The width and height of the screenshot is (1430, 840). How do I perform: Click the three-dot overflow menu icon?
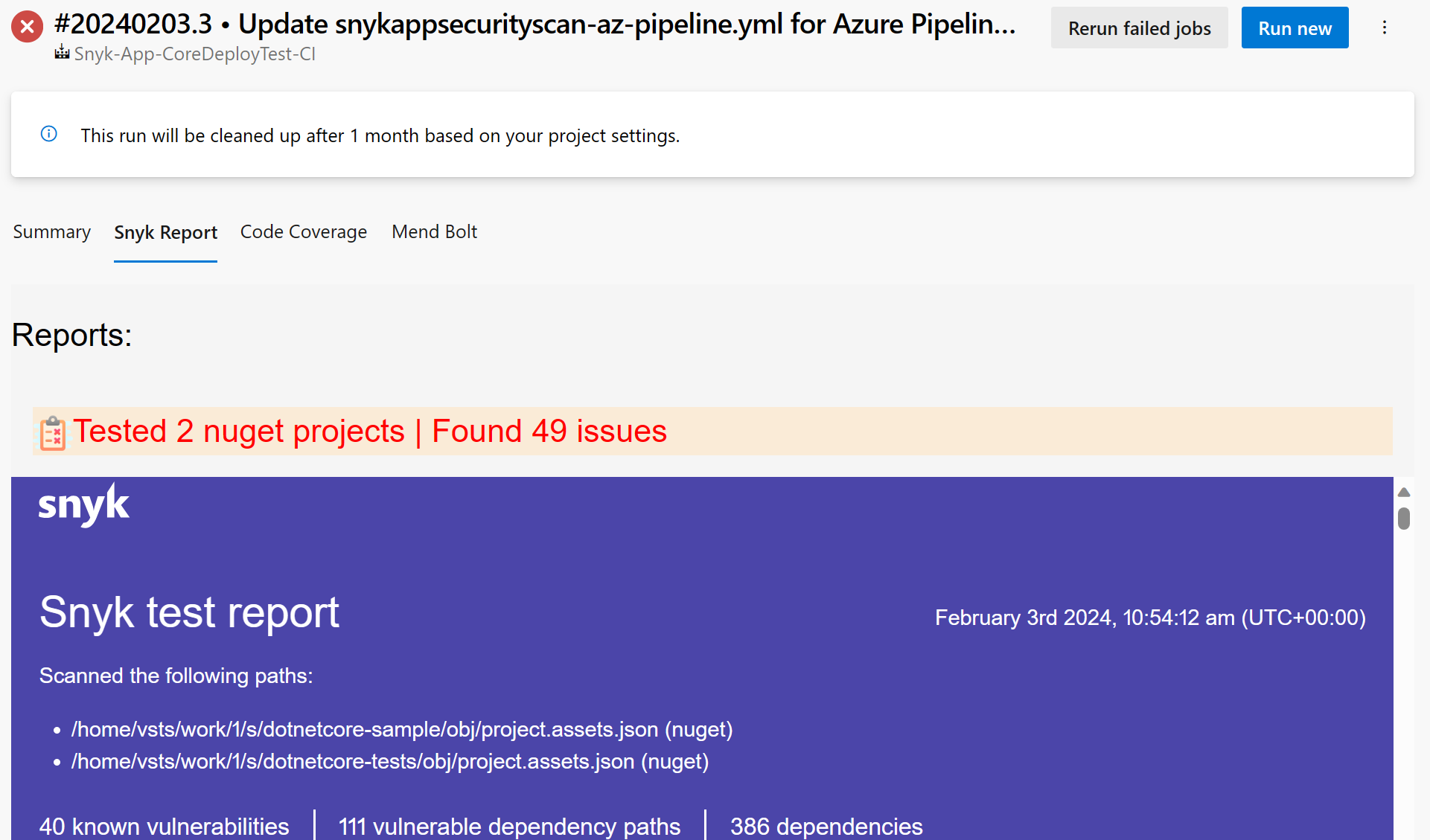point(1385,27)
